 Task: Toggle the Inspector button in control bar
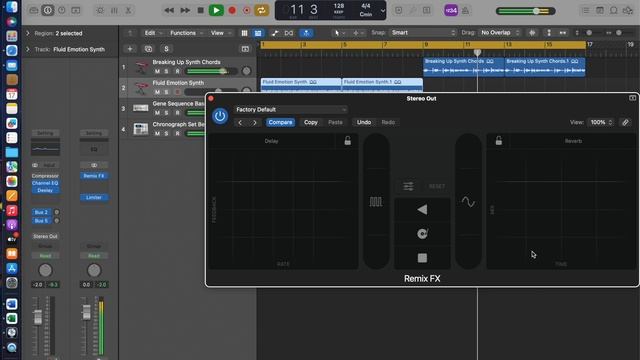click(48, 10)
